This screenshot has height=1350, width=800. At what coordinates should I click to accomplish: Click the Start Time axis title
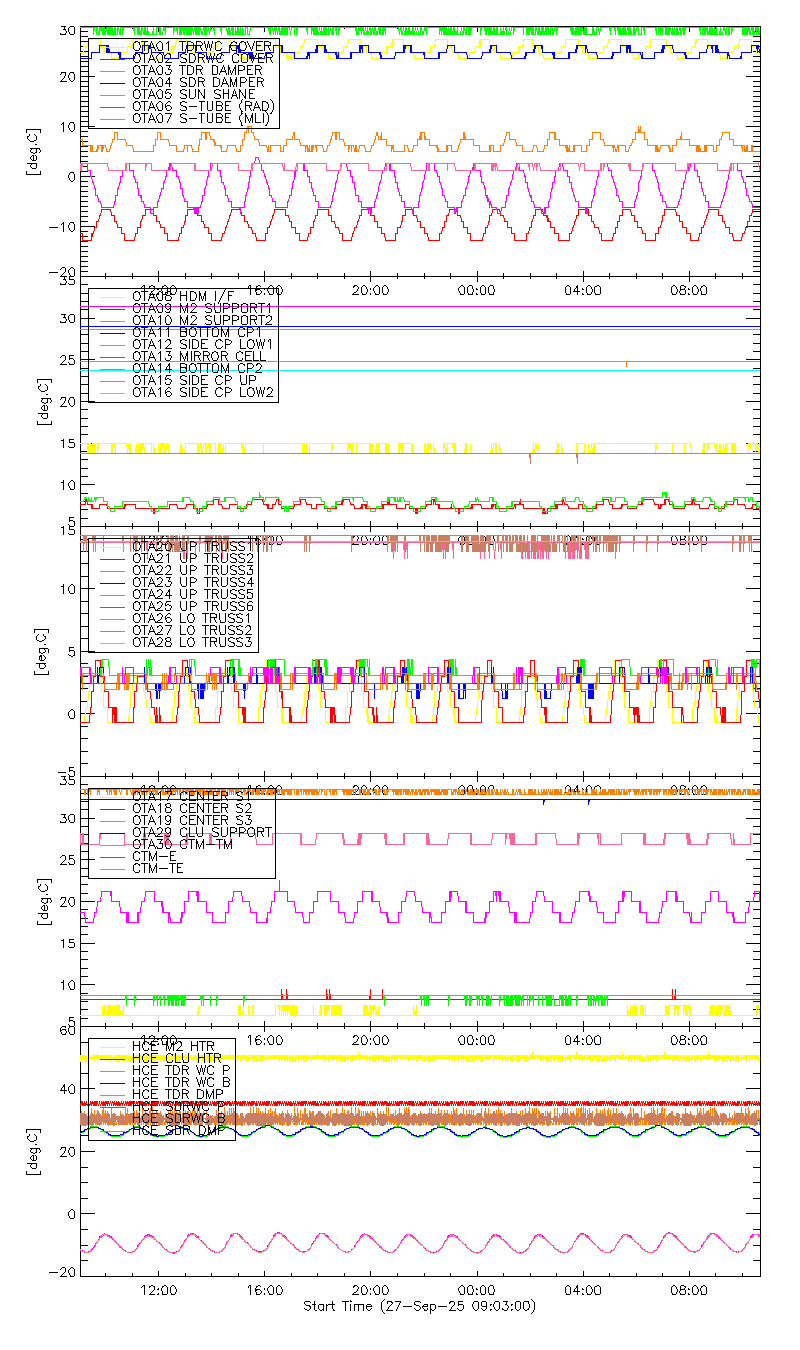coord(419,1307)
